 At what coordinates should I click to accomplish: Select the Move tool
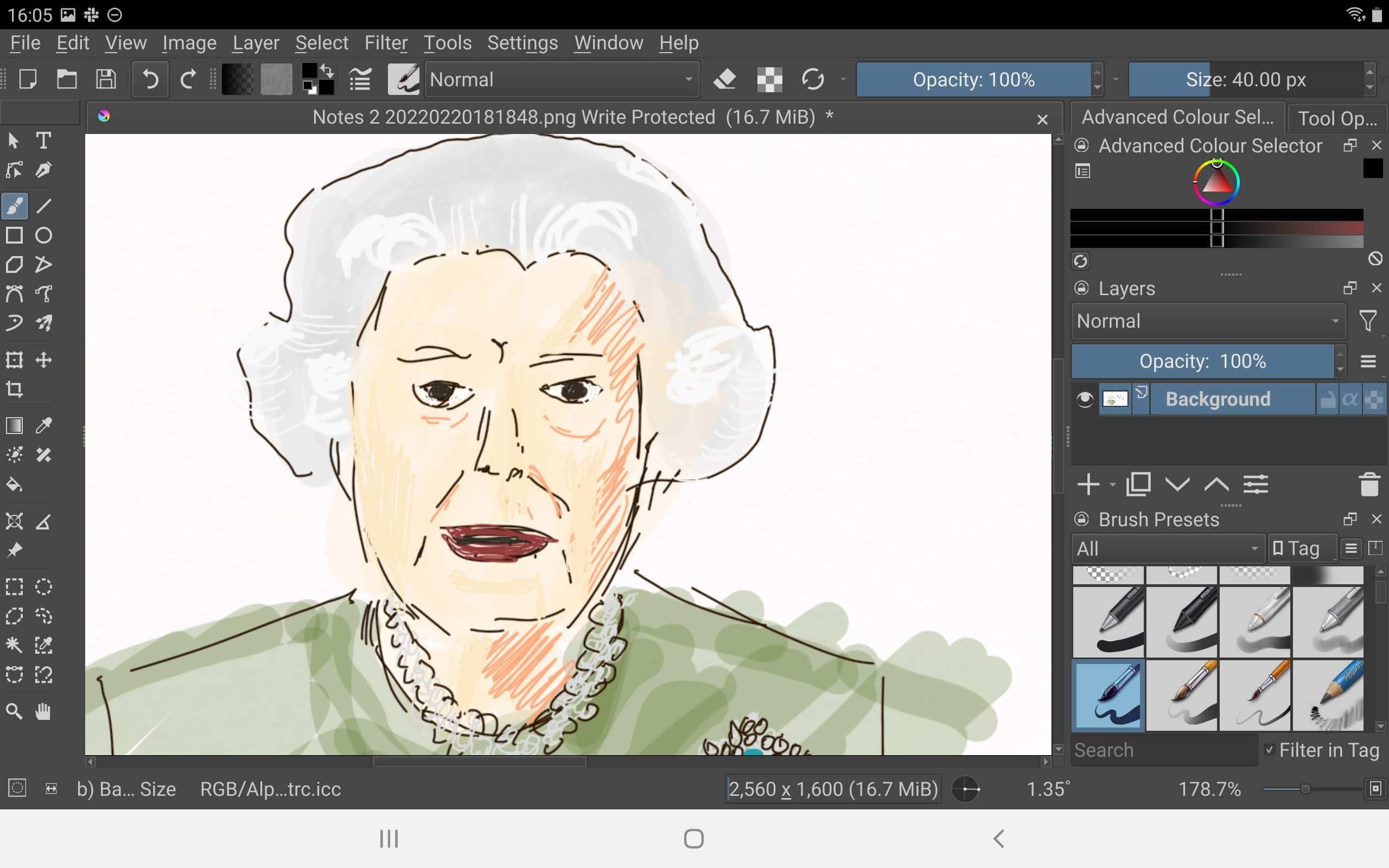click(44, 358)
